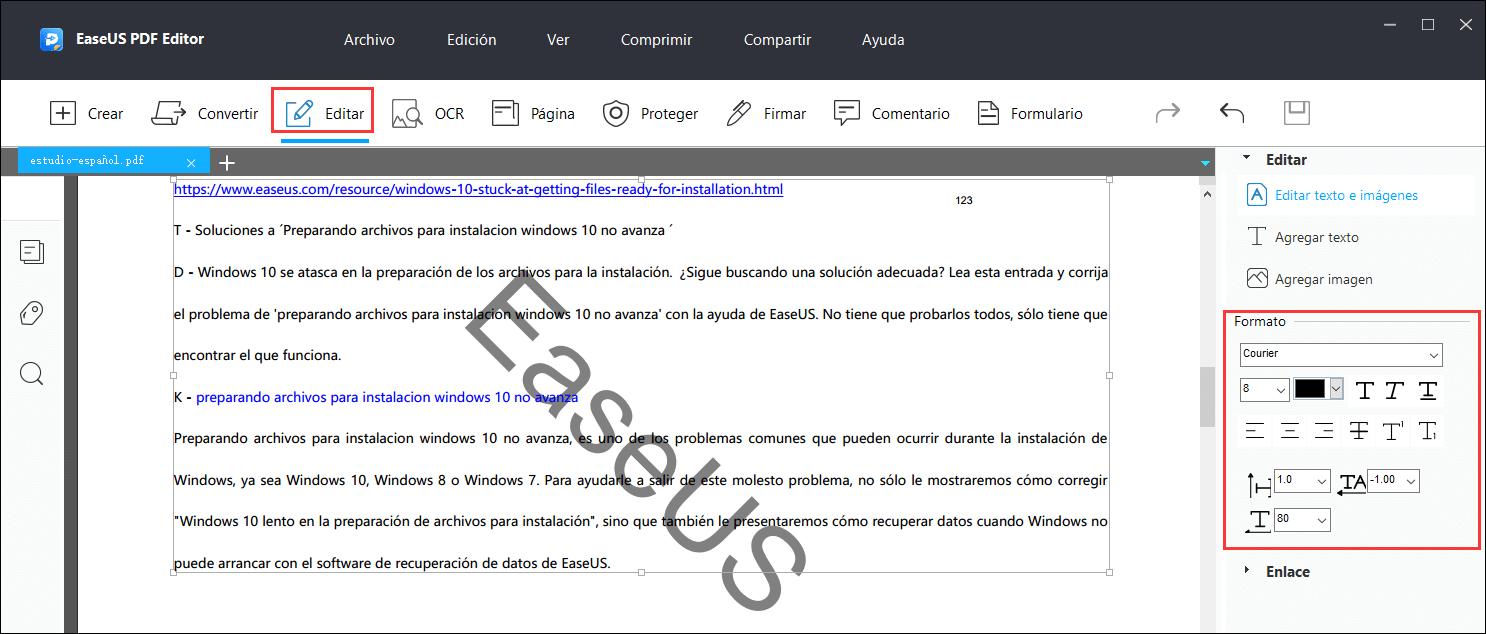
Task: Click the line 'encontrar el que funciona.'
Action: pyautogui.click(x=257, y=355)
